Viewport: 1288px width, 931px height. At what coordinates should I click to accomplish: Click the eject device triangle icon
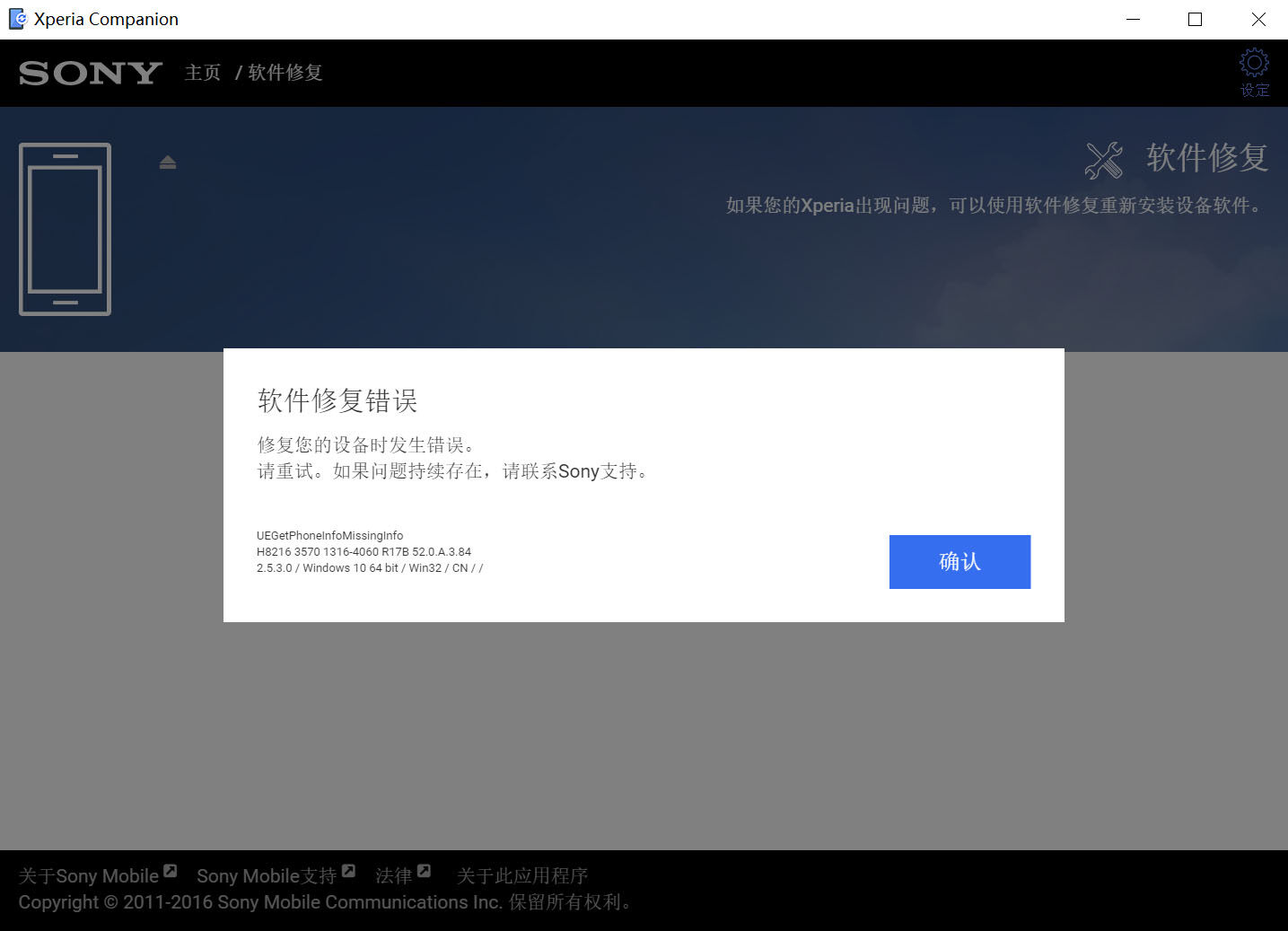click(168, 162)
